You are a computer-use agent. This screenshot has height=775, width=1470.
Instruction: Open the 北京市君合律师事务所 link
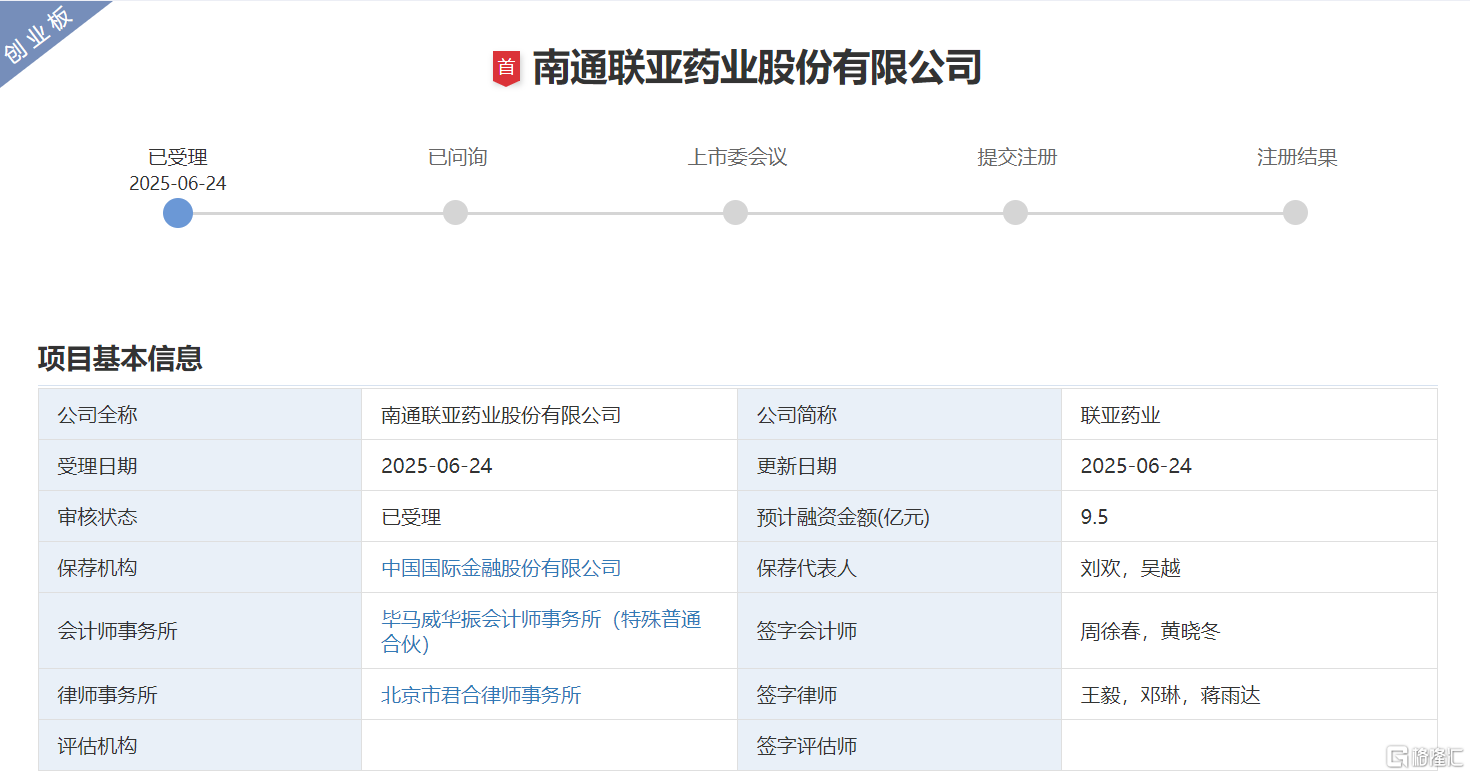coord(481,695)
